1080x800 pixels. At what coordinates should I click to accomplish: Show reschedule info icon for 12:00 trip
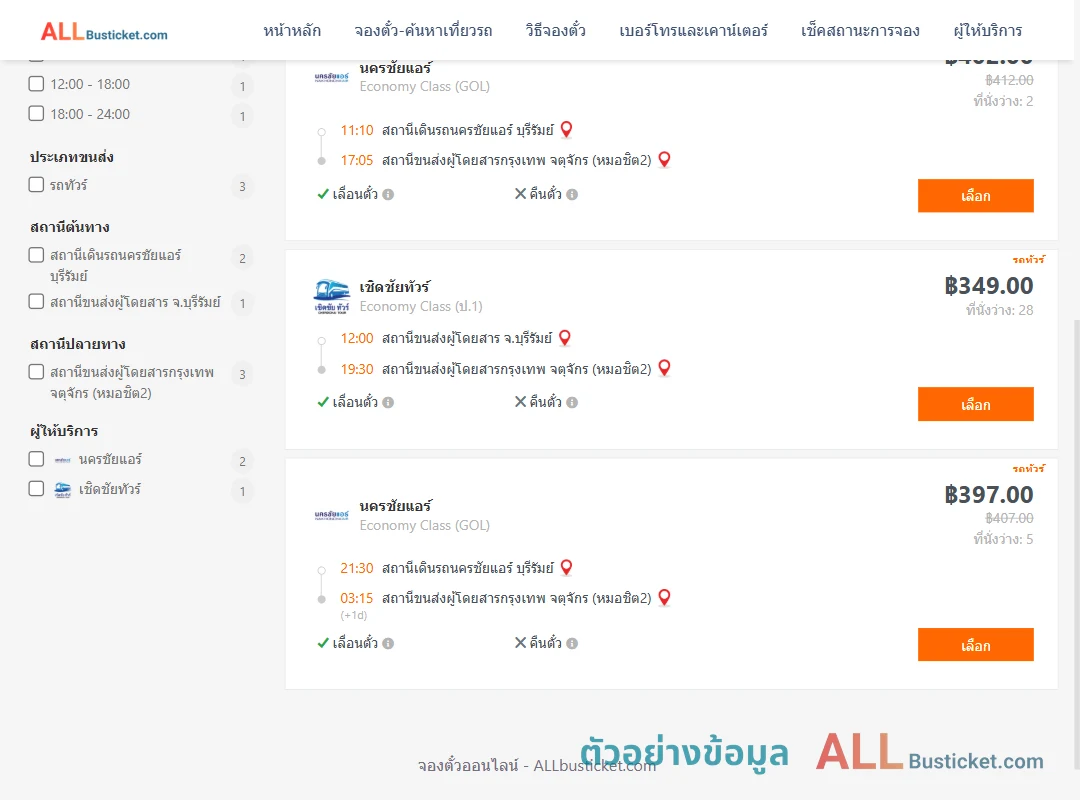click(x=388, y=402)
